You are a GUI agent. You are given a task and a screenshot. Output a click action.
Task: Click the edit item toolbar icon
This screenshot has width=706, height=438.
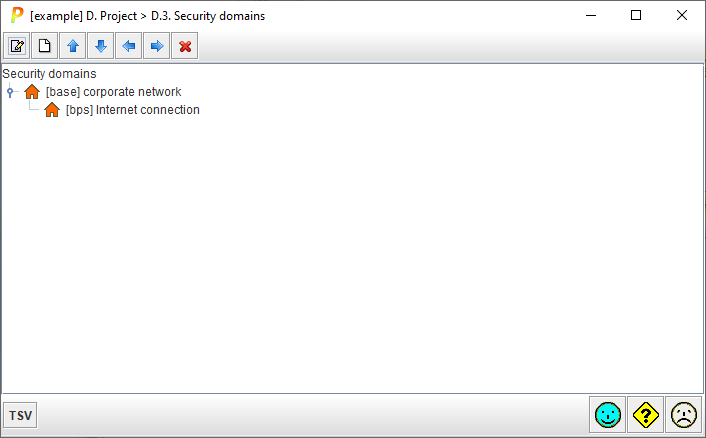coord(17,46)
